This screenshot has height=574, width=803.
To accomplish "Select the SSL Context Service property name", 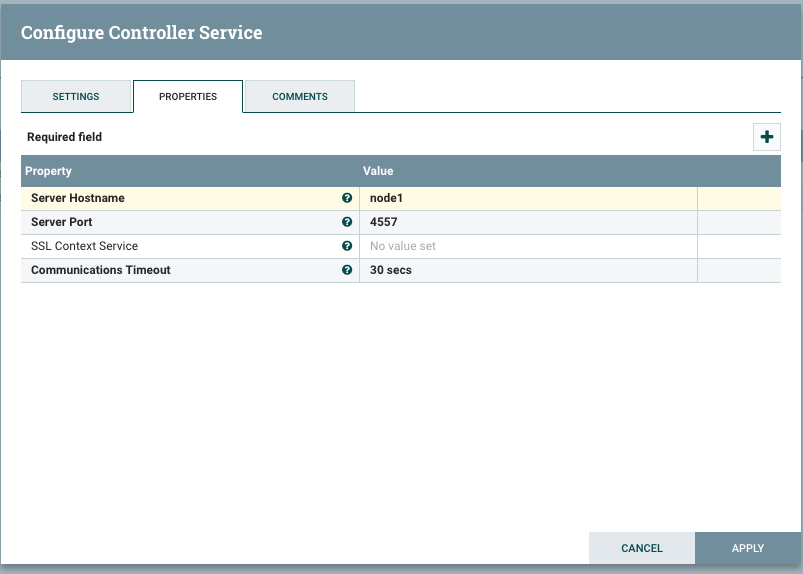I will (85, 246).
